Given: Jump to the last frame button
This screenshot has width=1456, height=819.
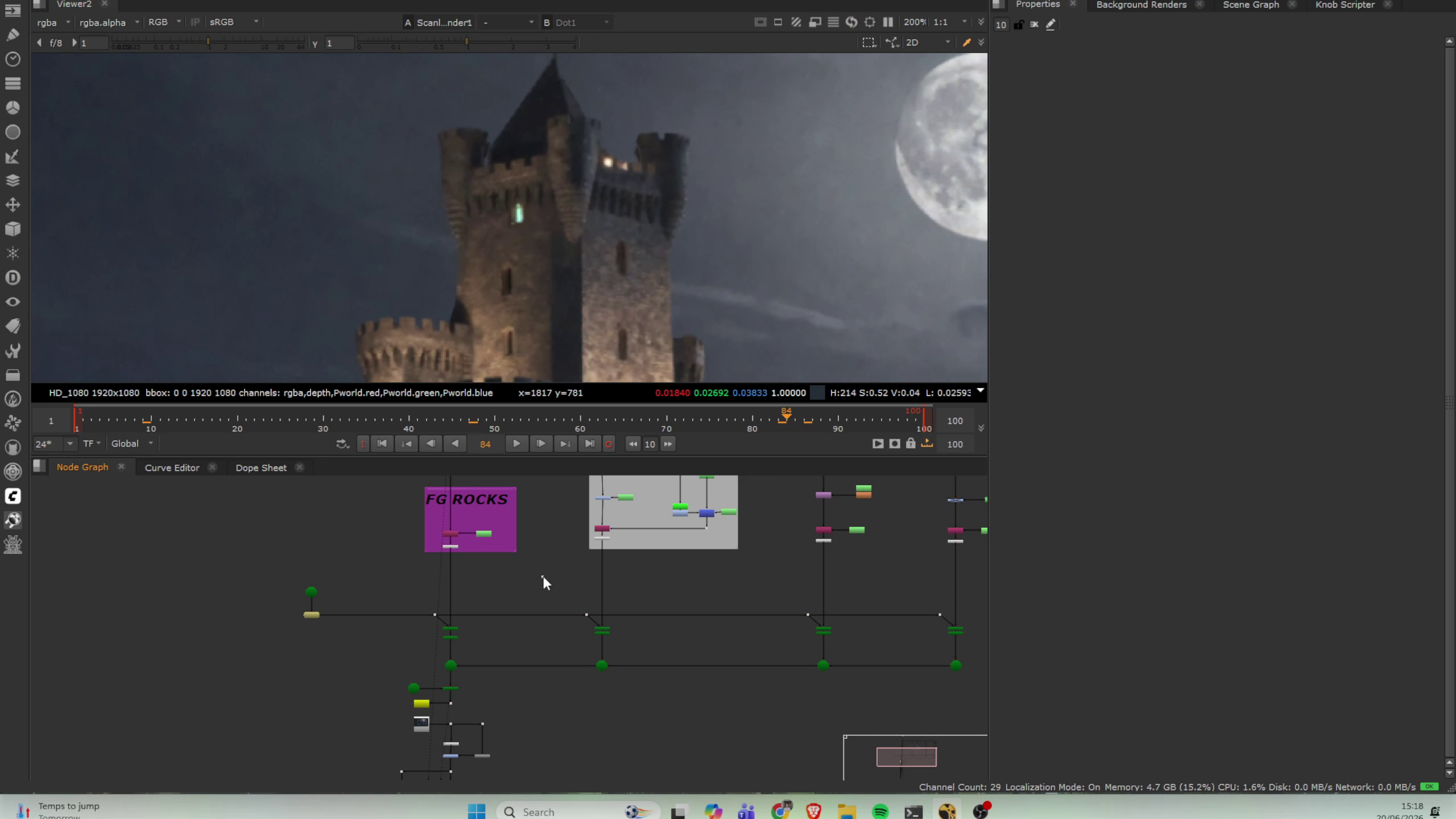Looking at the screenshot, I should pos(590,444).
